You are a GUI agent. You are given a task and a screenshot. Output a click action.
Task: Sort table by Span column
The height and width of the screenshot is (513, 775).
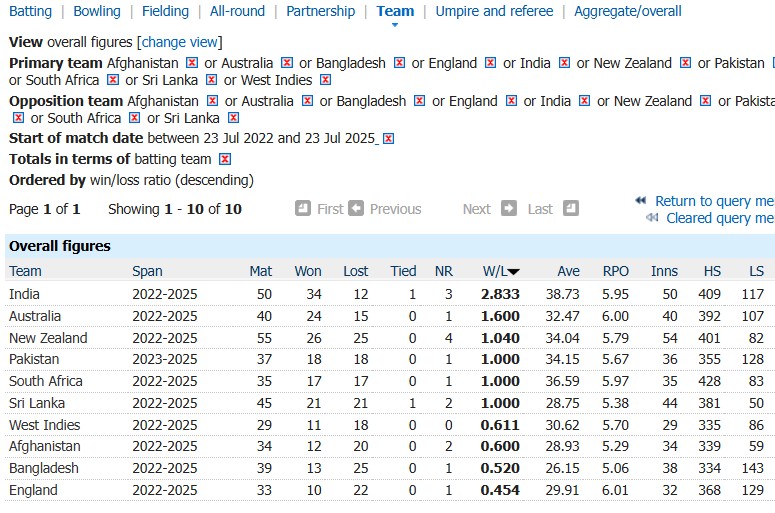147,271
